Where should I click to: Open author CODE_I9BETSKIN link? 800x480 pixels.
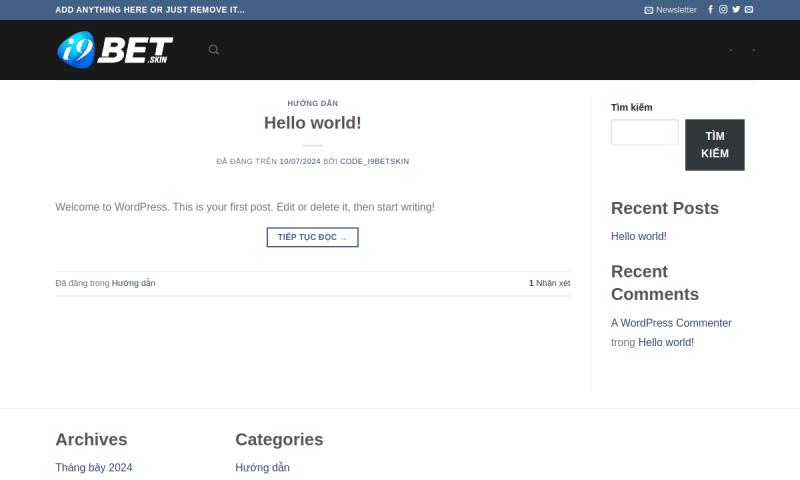click(374, 161)
